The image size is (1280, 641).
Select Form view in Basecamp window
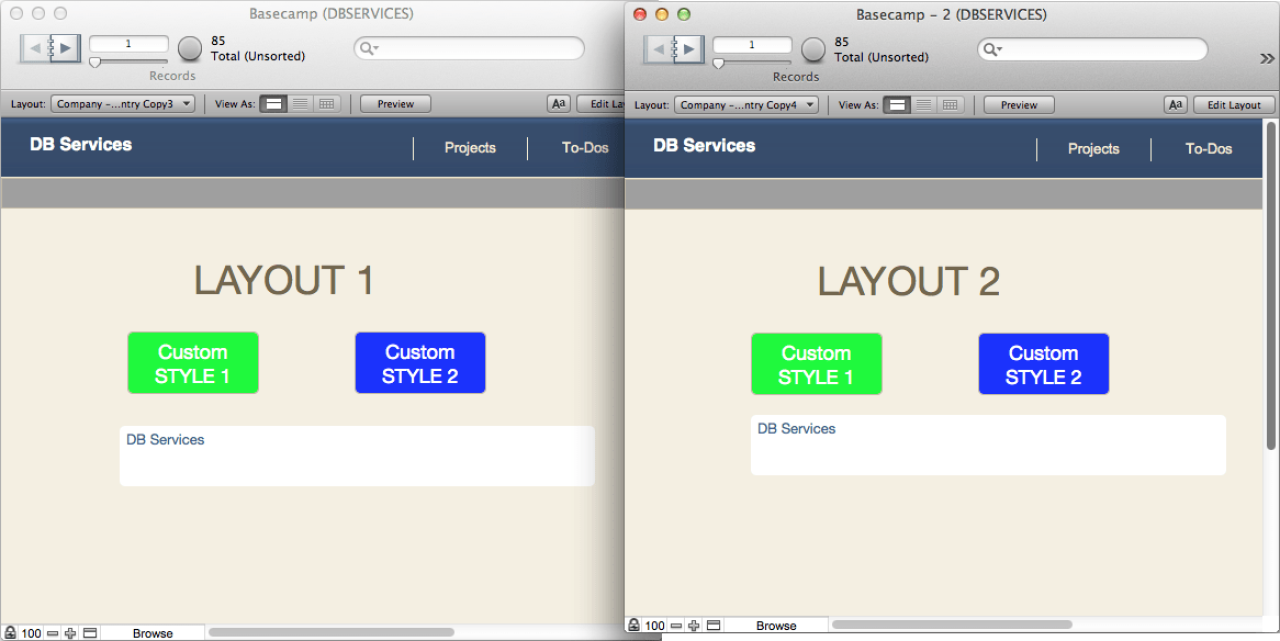[273, 104]
